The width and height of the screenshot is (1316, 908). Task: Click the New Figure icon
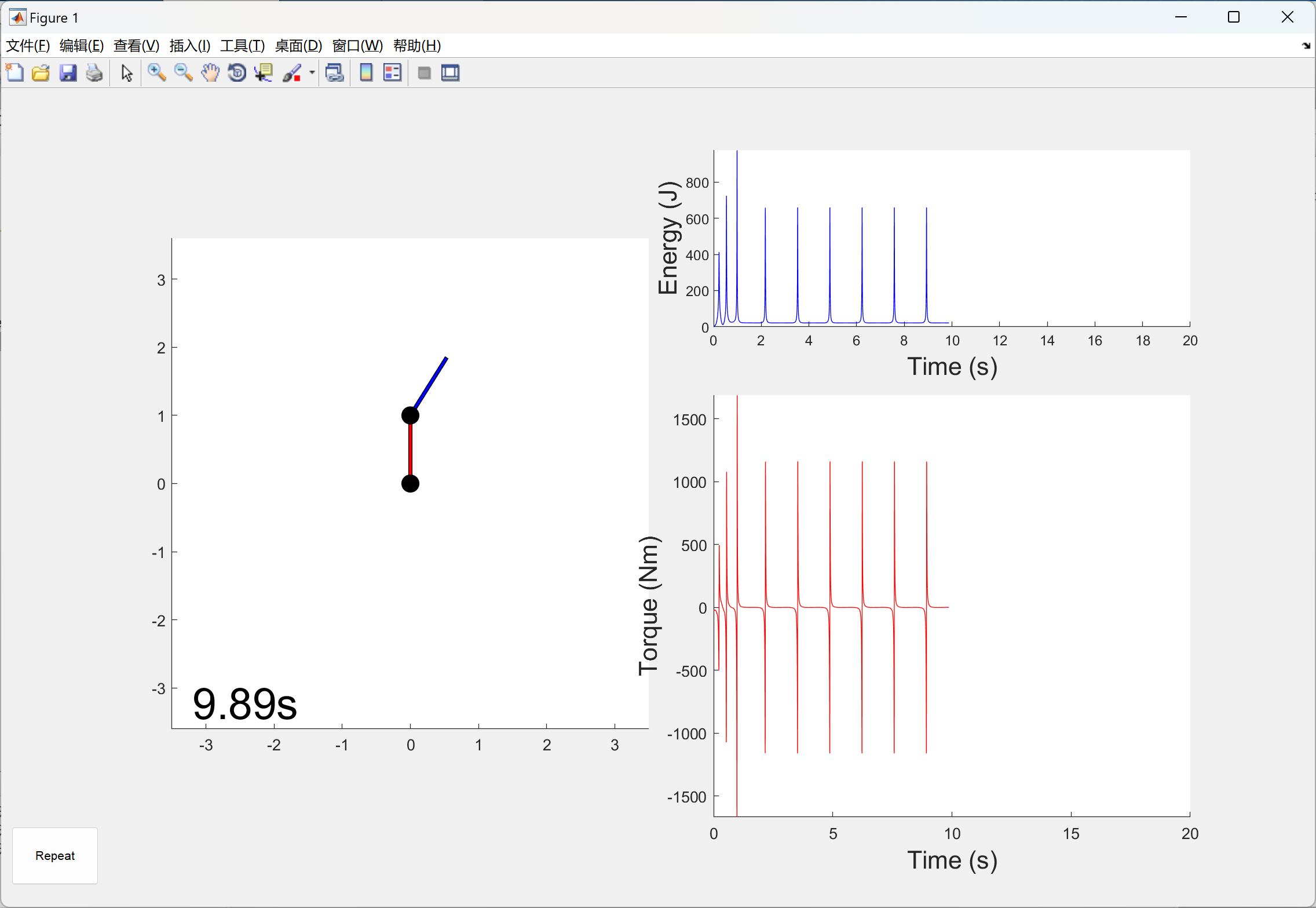14,73
